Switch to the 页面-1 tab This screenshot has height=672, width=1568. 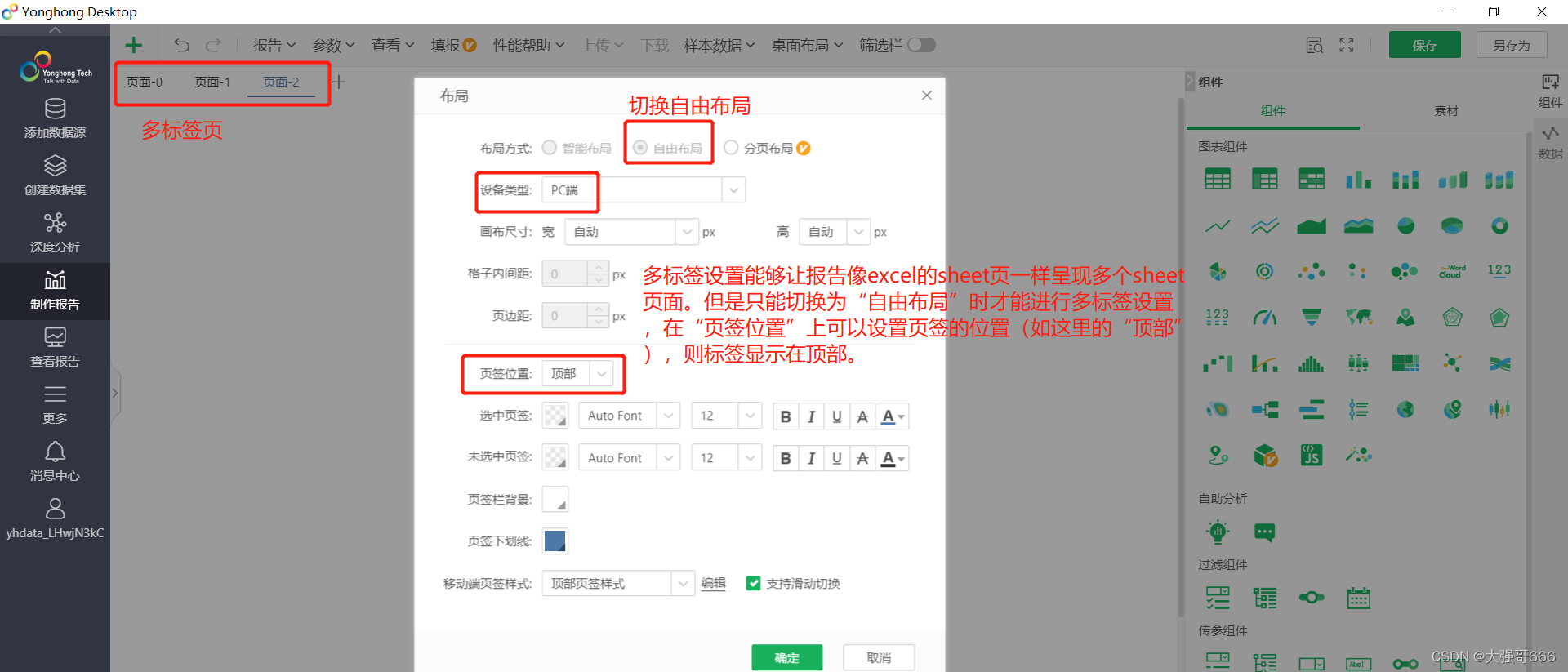coord(212,82)
